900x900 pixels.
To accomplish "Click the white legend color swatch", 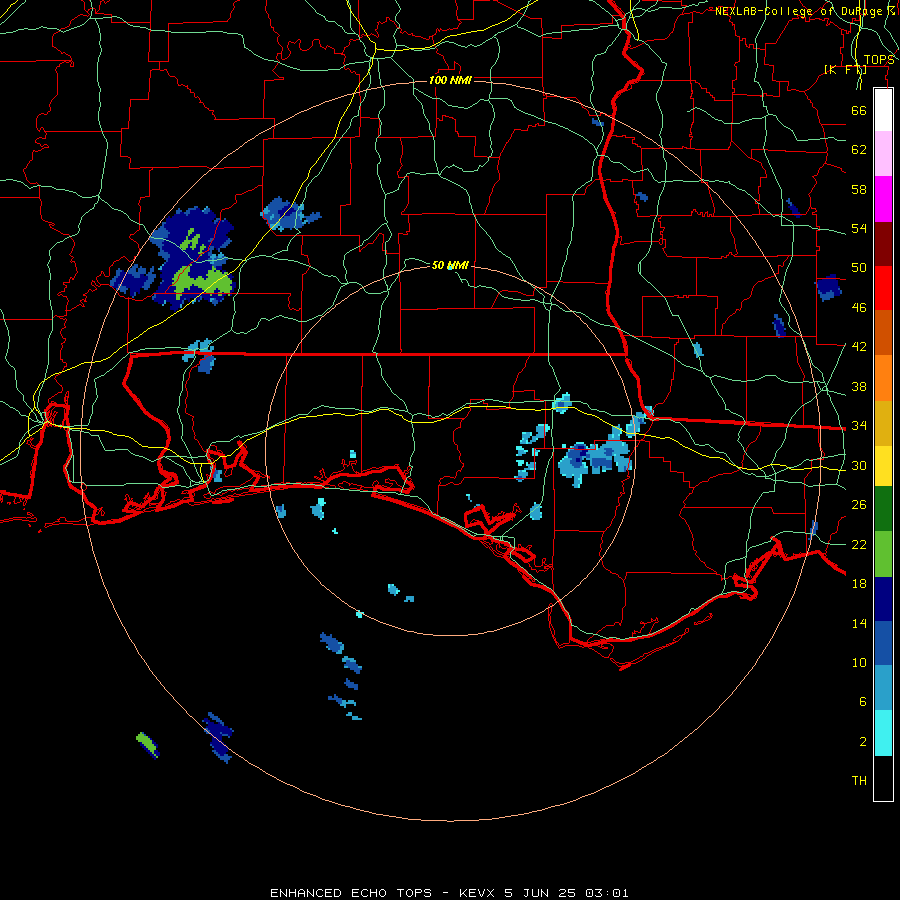I will coord(883,110).
